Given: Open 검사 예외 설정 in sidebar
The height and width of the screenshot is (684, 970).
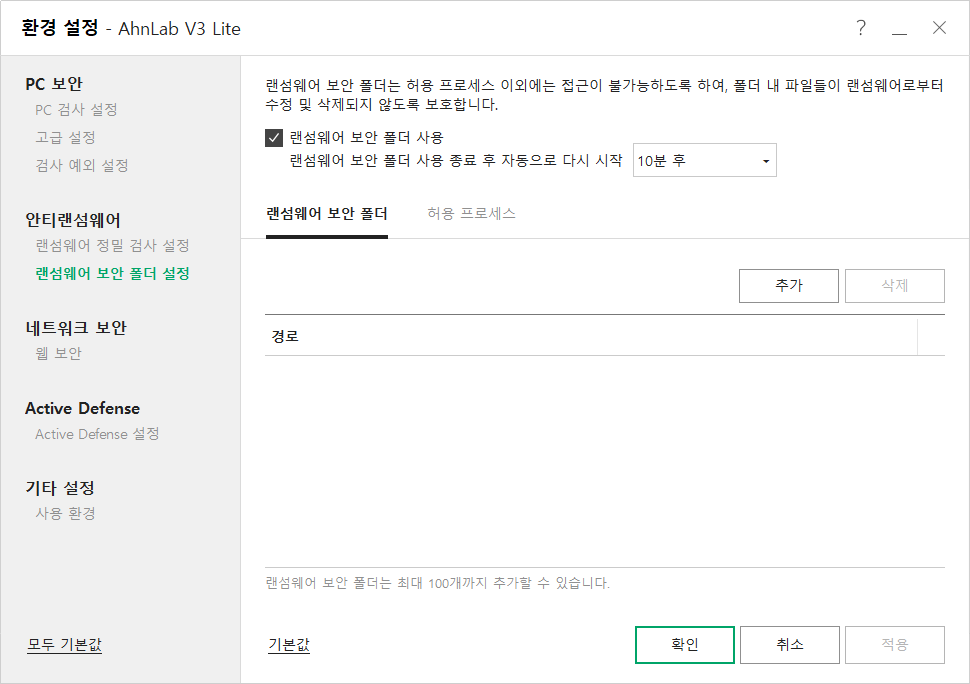Looking at the screenshot, I should pos(82,165).
